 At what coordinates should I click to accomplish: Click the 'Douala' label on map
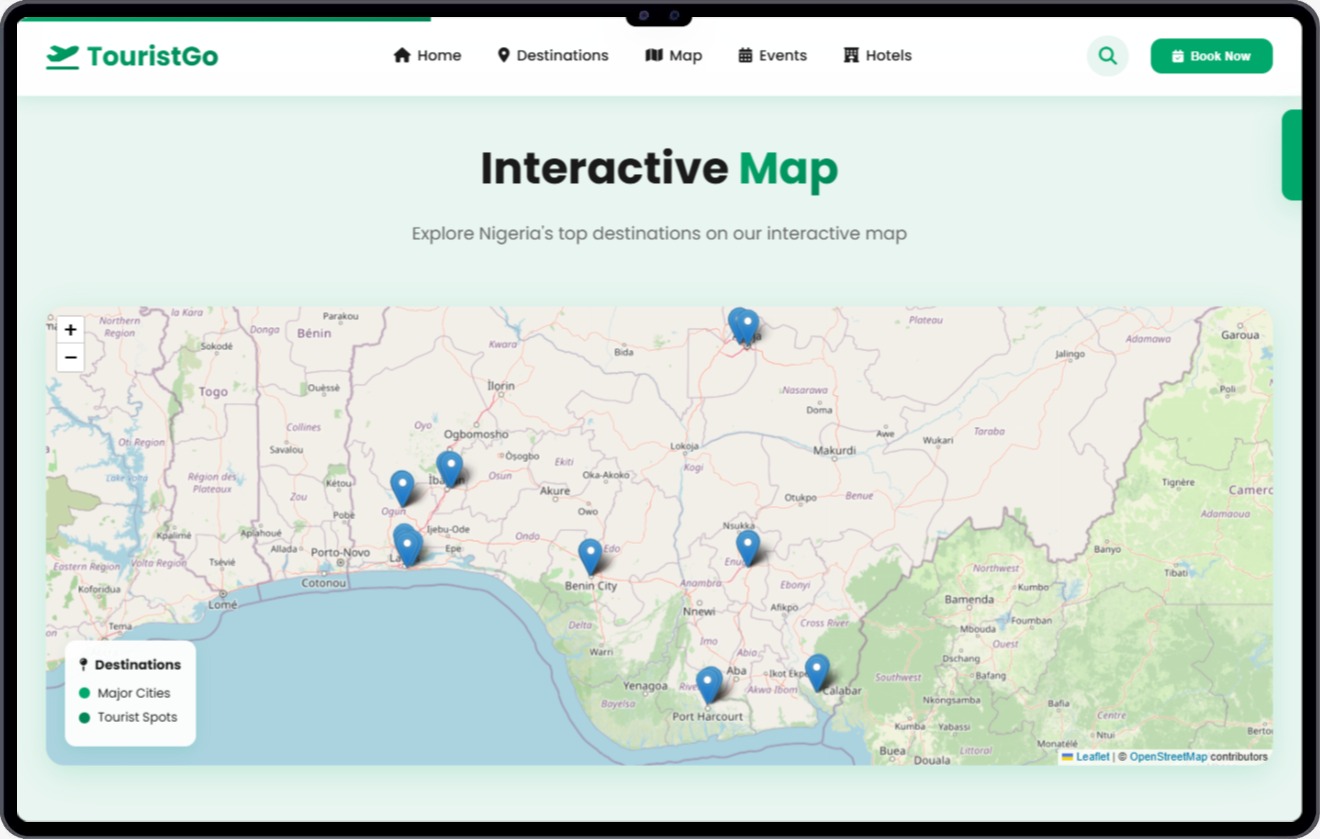(x=932, y=760)
